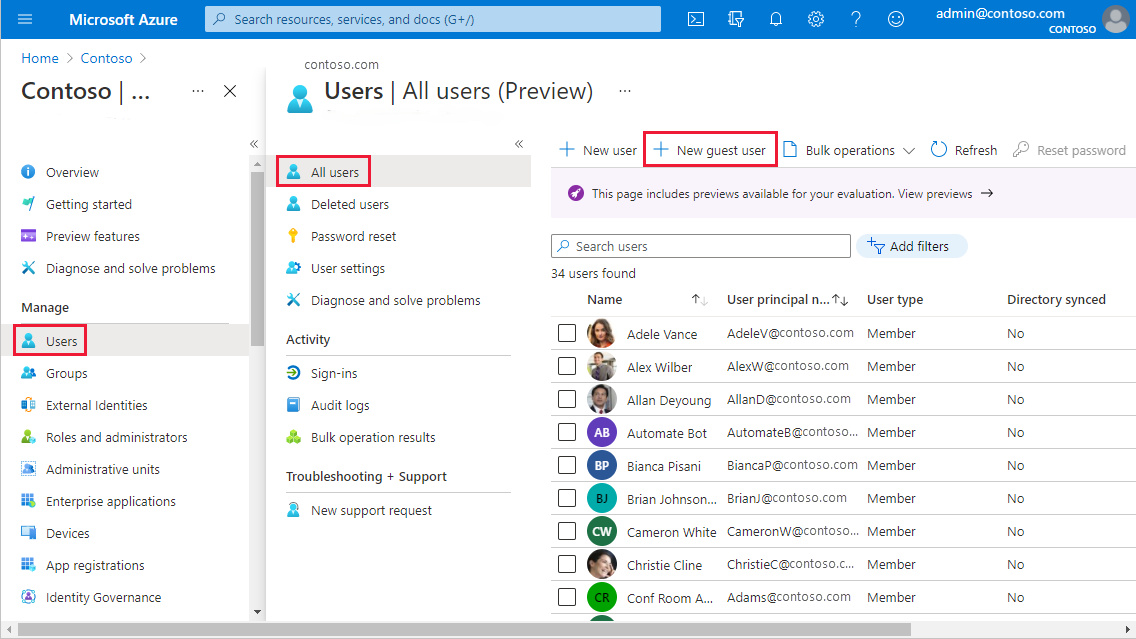
Task: Open Azure Cloud Shell
Action: pos(696,19)
